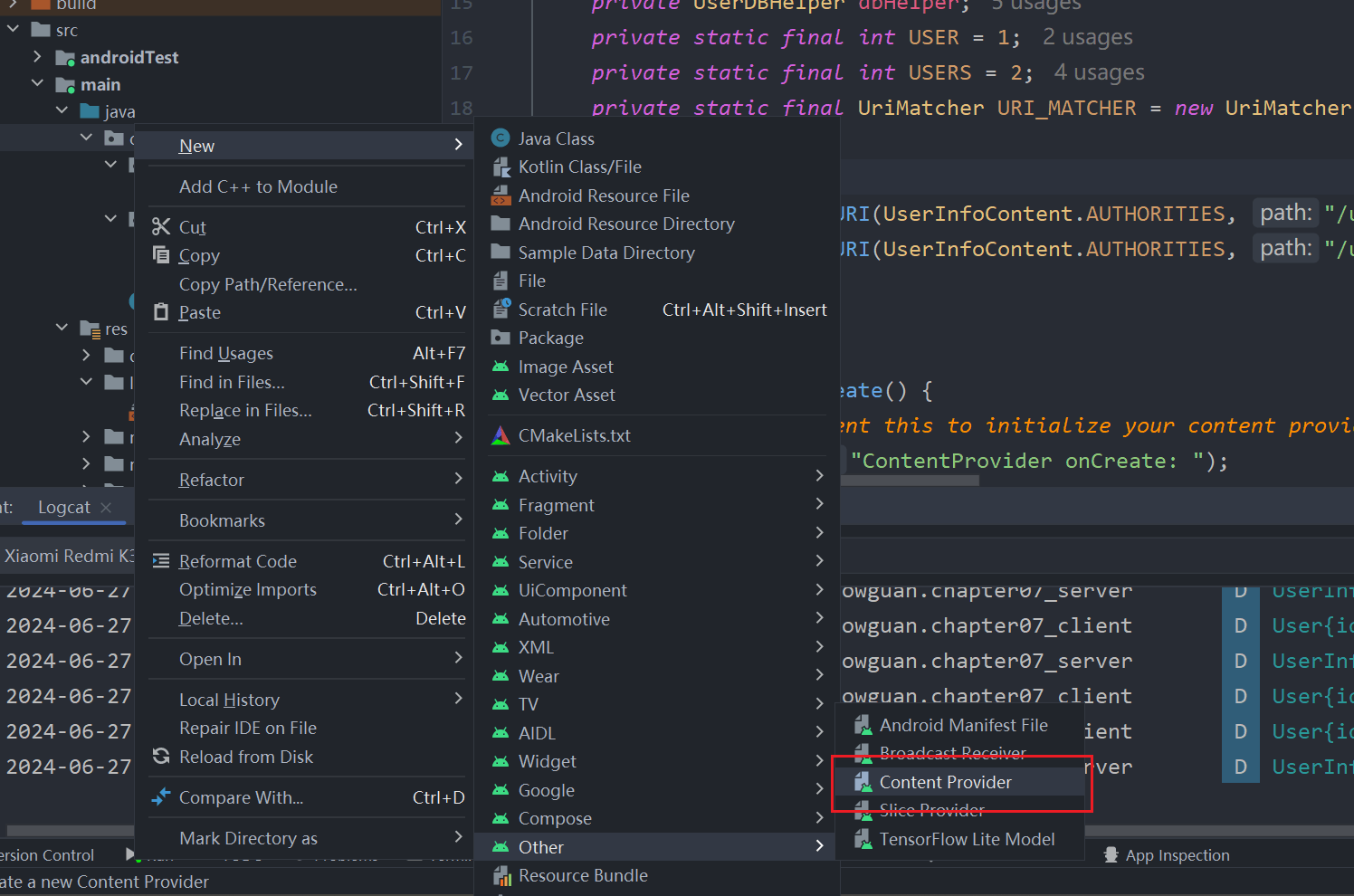Image resolution: width=1354 pixels, height=896 pixels.
Task: Select Other in the New submenu
Action: [657, 847]
